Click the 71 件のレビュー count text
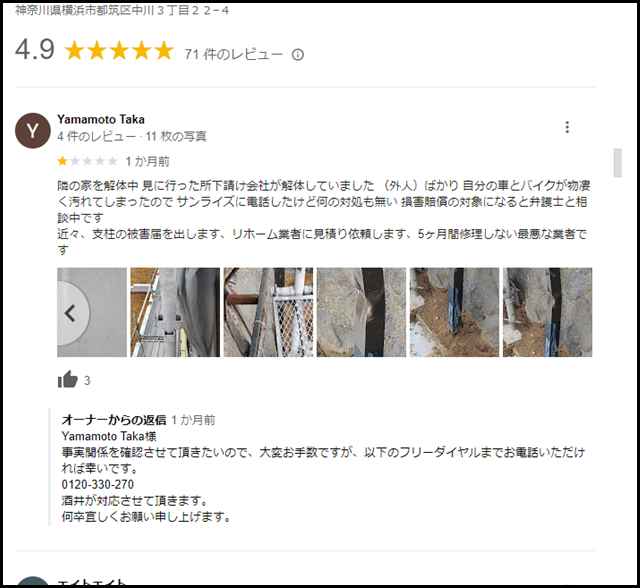 [x=233, y=54]
